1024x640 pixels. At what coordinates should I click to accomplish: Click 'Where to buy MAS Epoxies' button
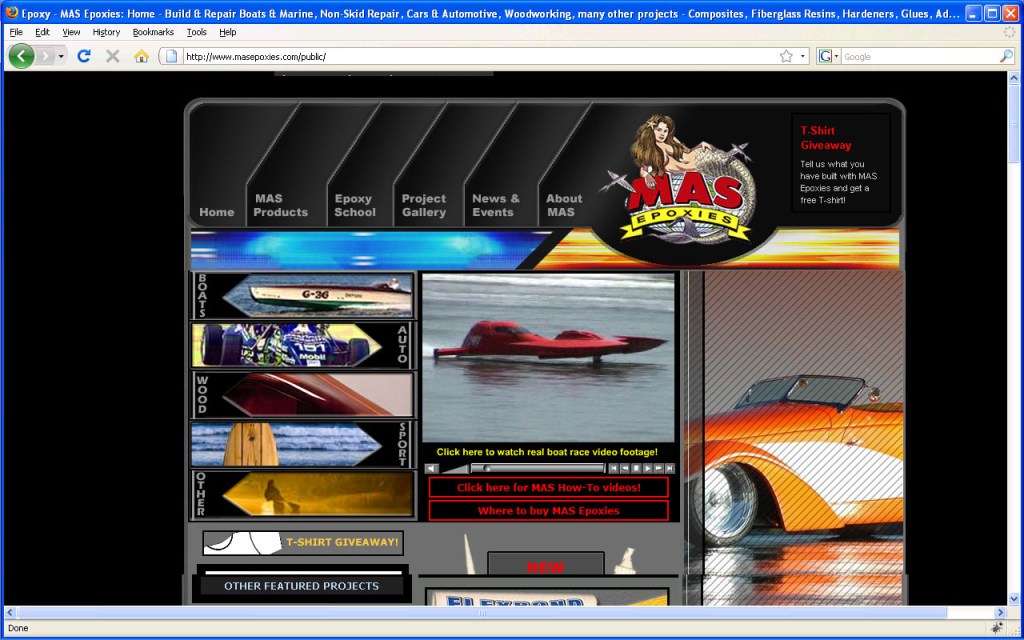click(548, 511)
